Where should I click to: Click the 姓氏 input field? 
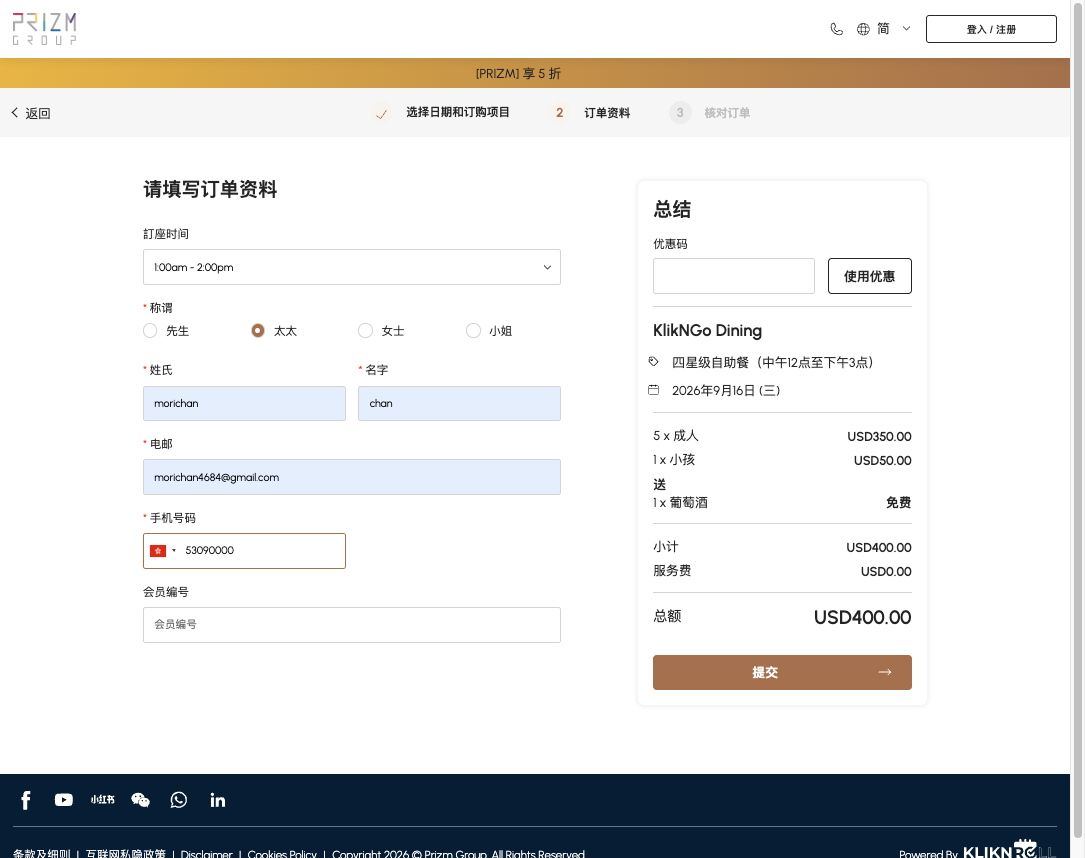pyautogui.click(x=244, y=403)
